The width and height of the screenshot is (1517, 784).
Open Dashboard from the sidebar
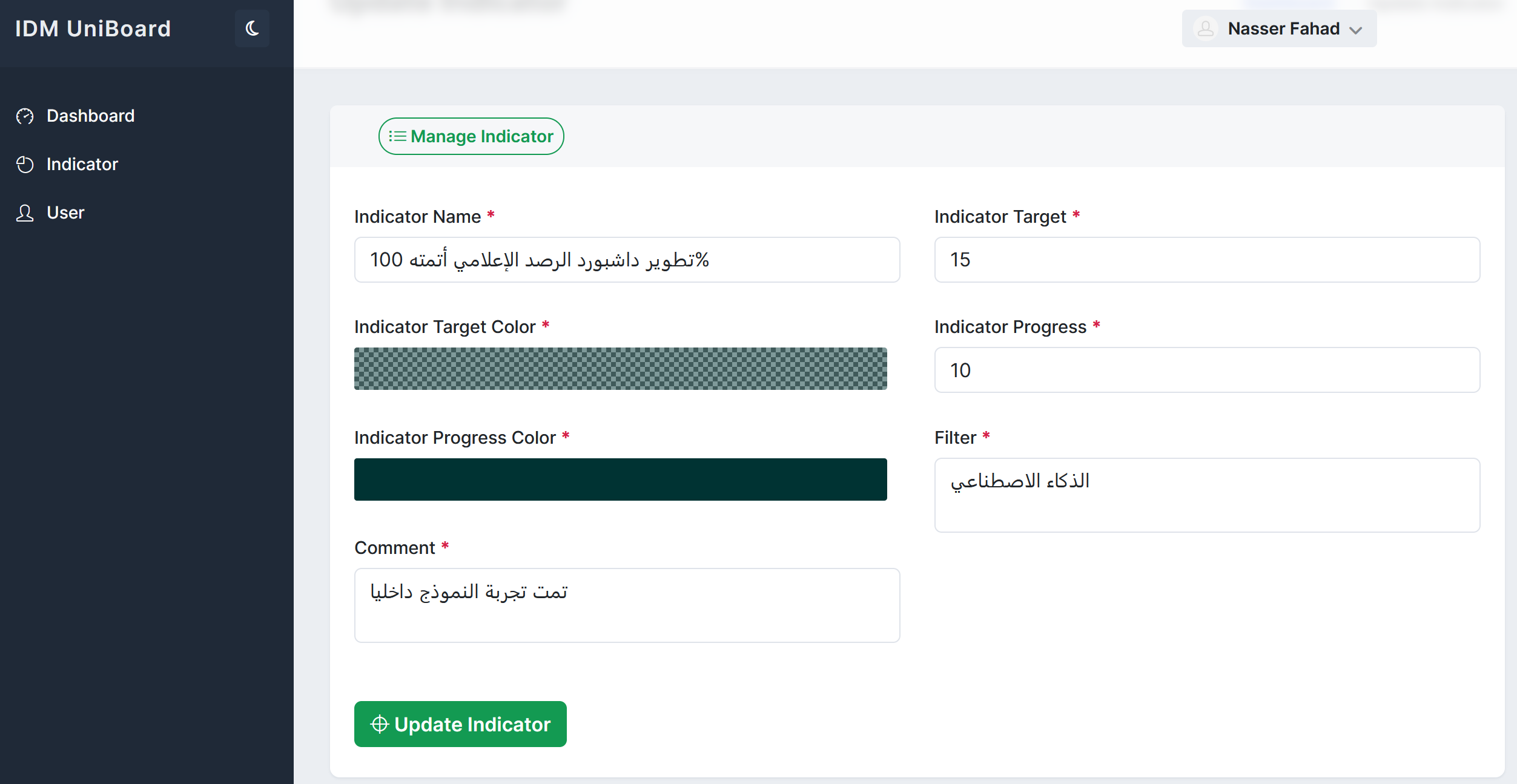(90, 116)
